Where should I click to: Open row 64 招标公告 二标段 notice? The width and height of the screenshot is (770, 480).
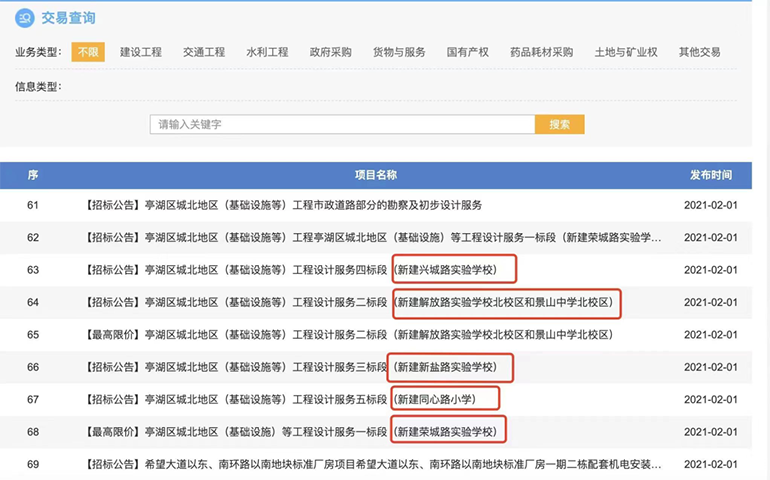[349, 303]
